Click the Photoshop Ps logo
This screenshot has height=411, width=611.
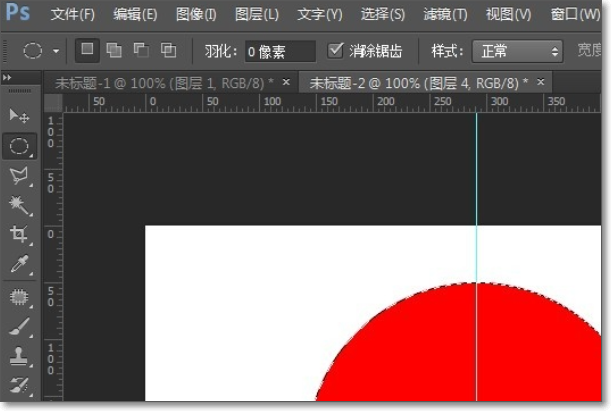[18, 12]
